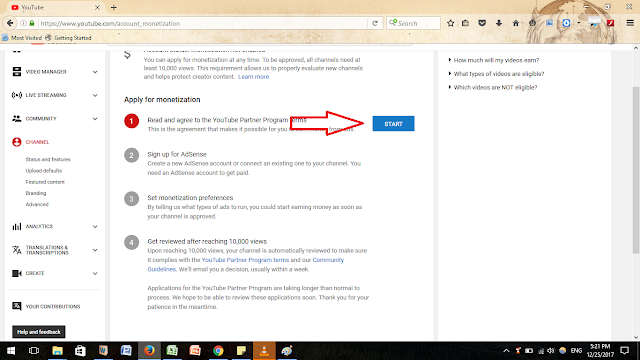Screen dimensions: 640x360
Task: Click the browser Search field
Action: click(x=413, y=23)
